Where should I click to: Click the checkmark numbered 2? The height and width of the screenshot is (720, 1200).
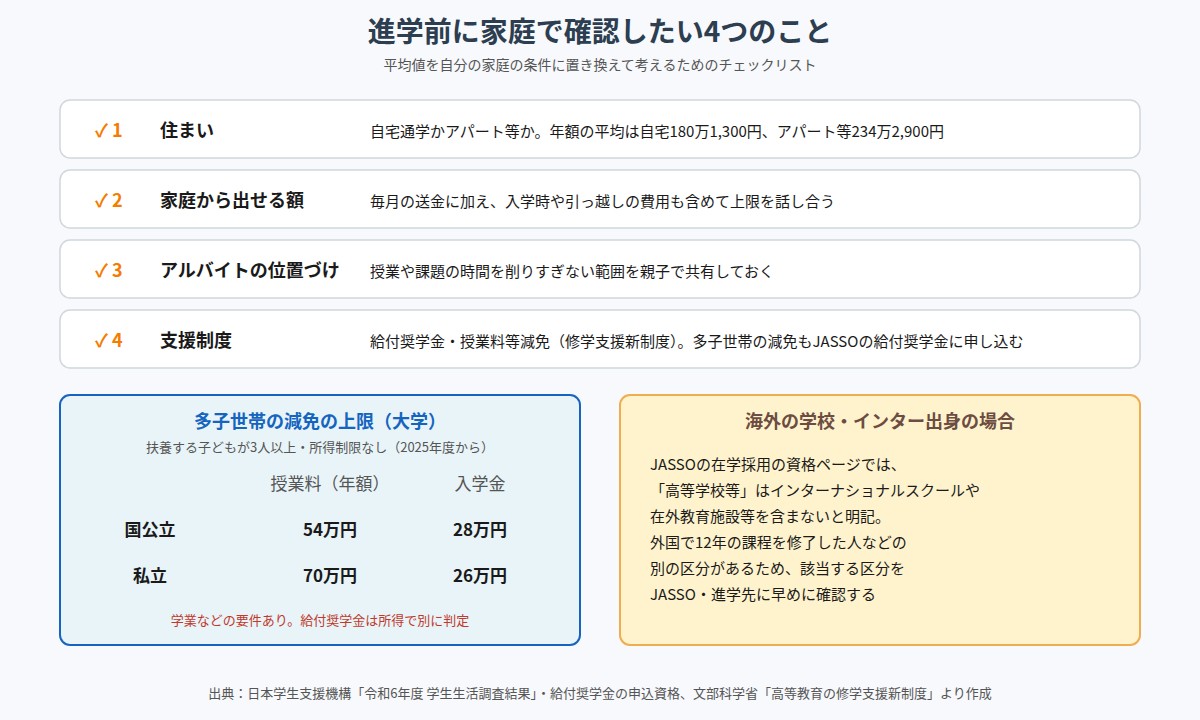108,200
